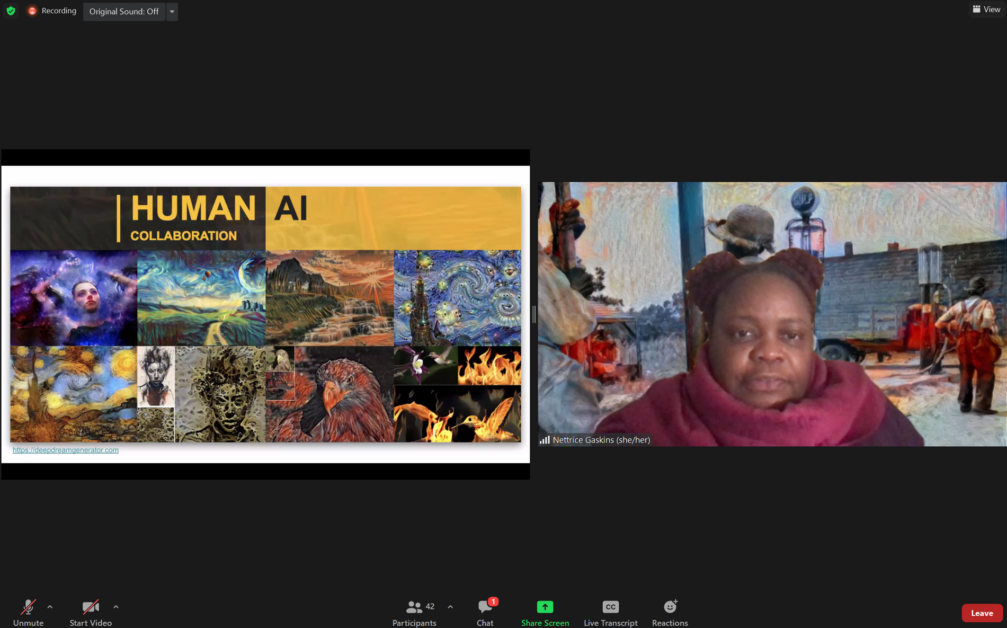Click the eagle artwork on the slide
The height and width of the screenshot is (628, 1007).
329,394
